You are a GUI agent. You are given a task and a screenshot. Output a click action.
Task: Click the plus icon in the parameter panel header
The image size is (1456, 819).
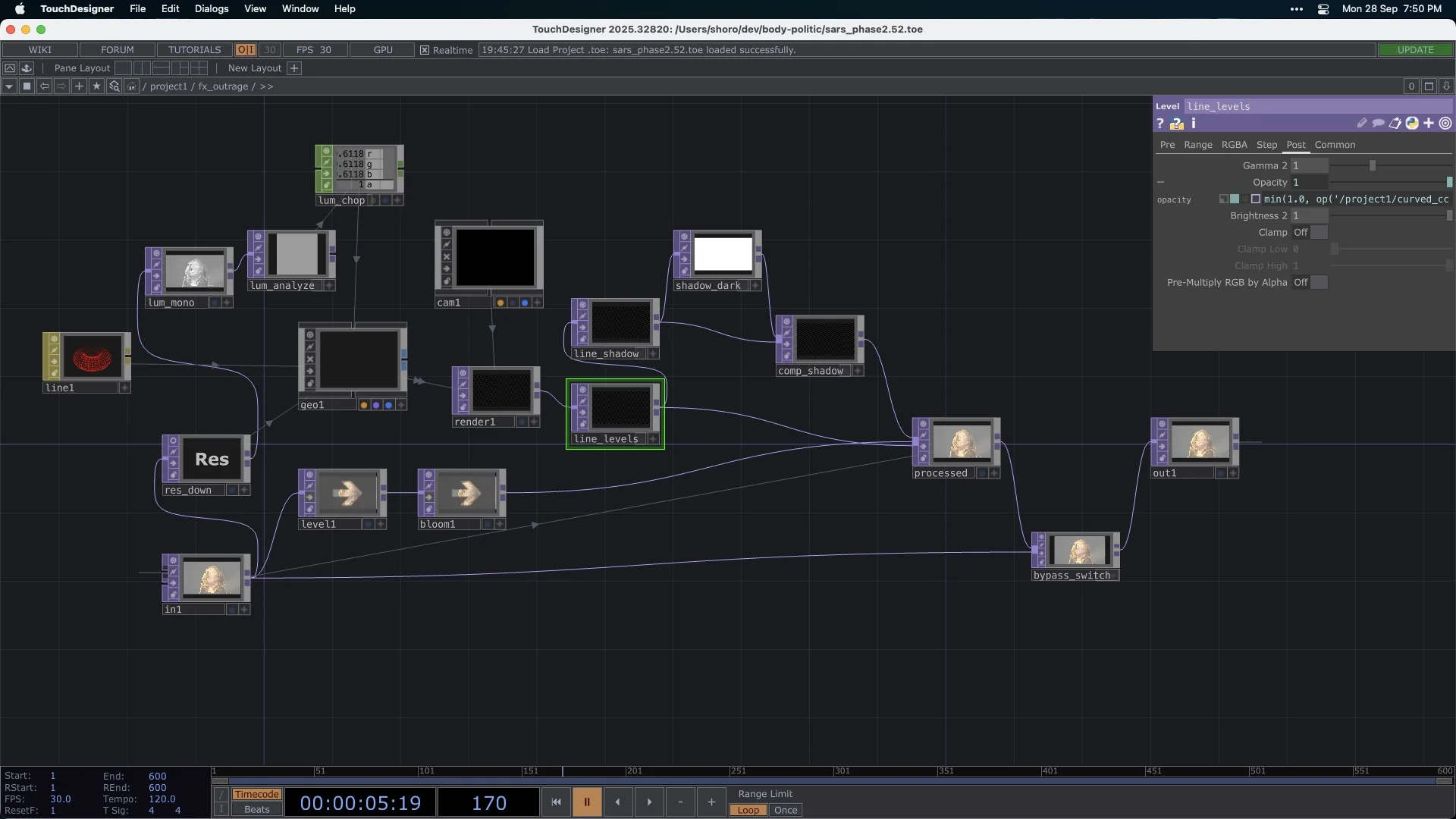click(1429, 123)
